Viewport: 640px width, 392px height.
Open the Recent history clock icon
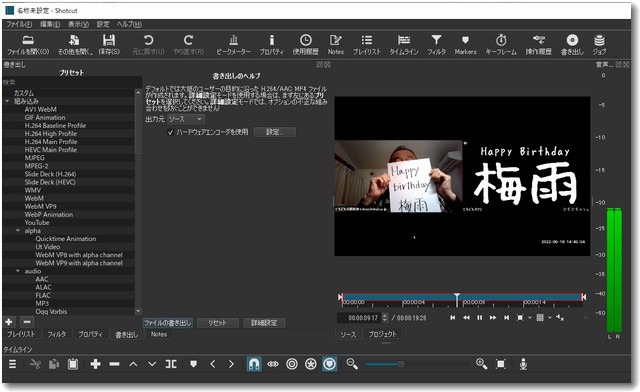coord(306,40)
